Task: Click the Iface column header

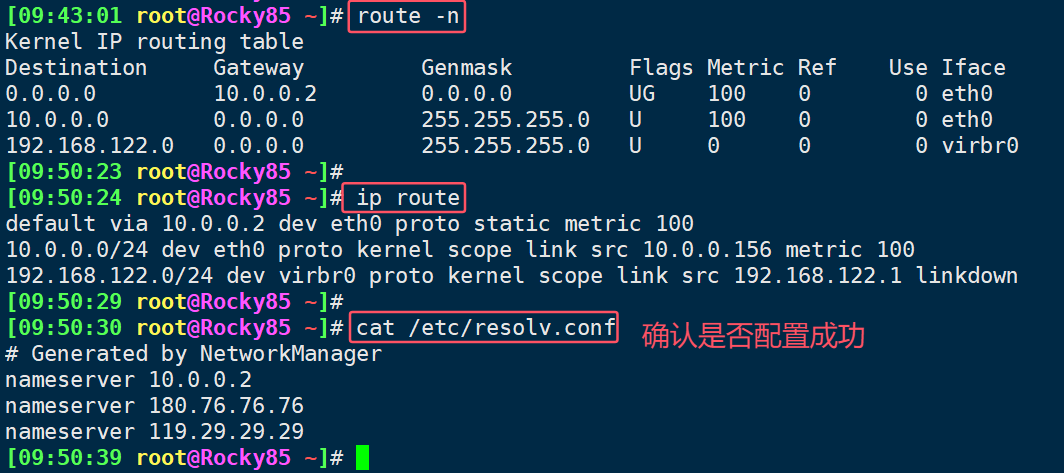Action: coord(973,68)
